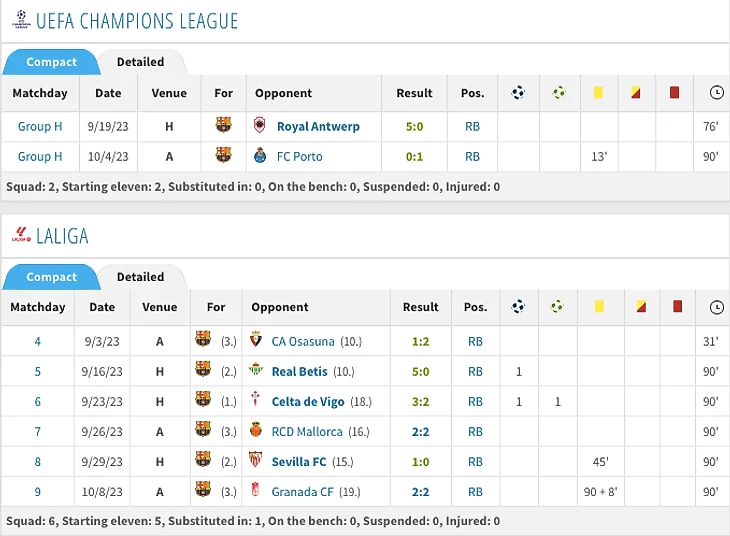Click the Real Betis club crest
This screenshot has height=536, width=730.
pyautogui.click(x=256, y=369)
